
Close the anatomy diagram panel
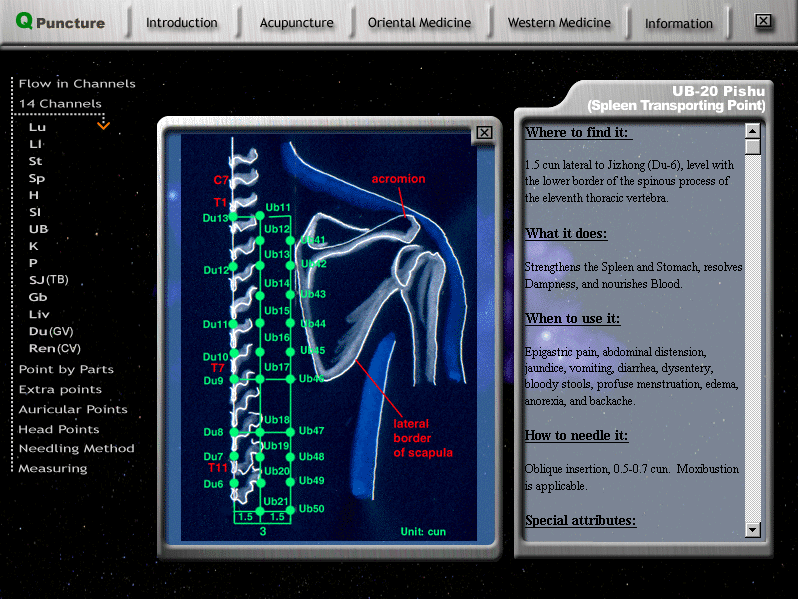click(484, 132)
